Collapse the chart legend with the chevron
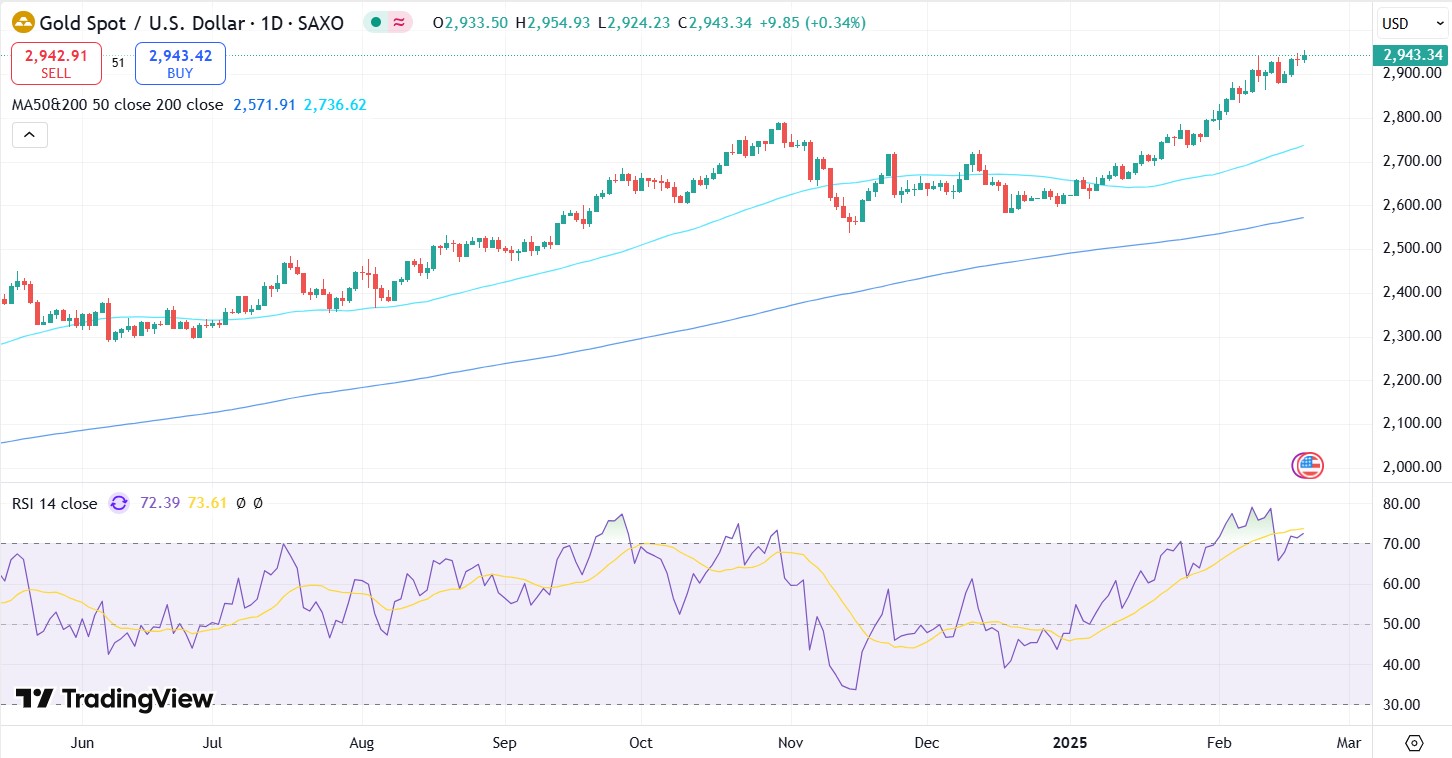Viewport: 1452px width, 758px height. [29, 134]
